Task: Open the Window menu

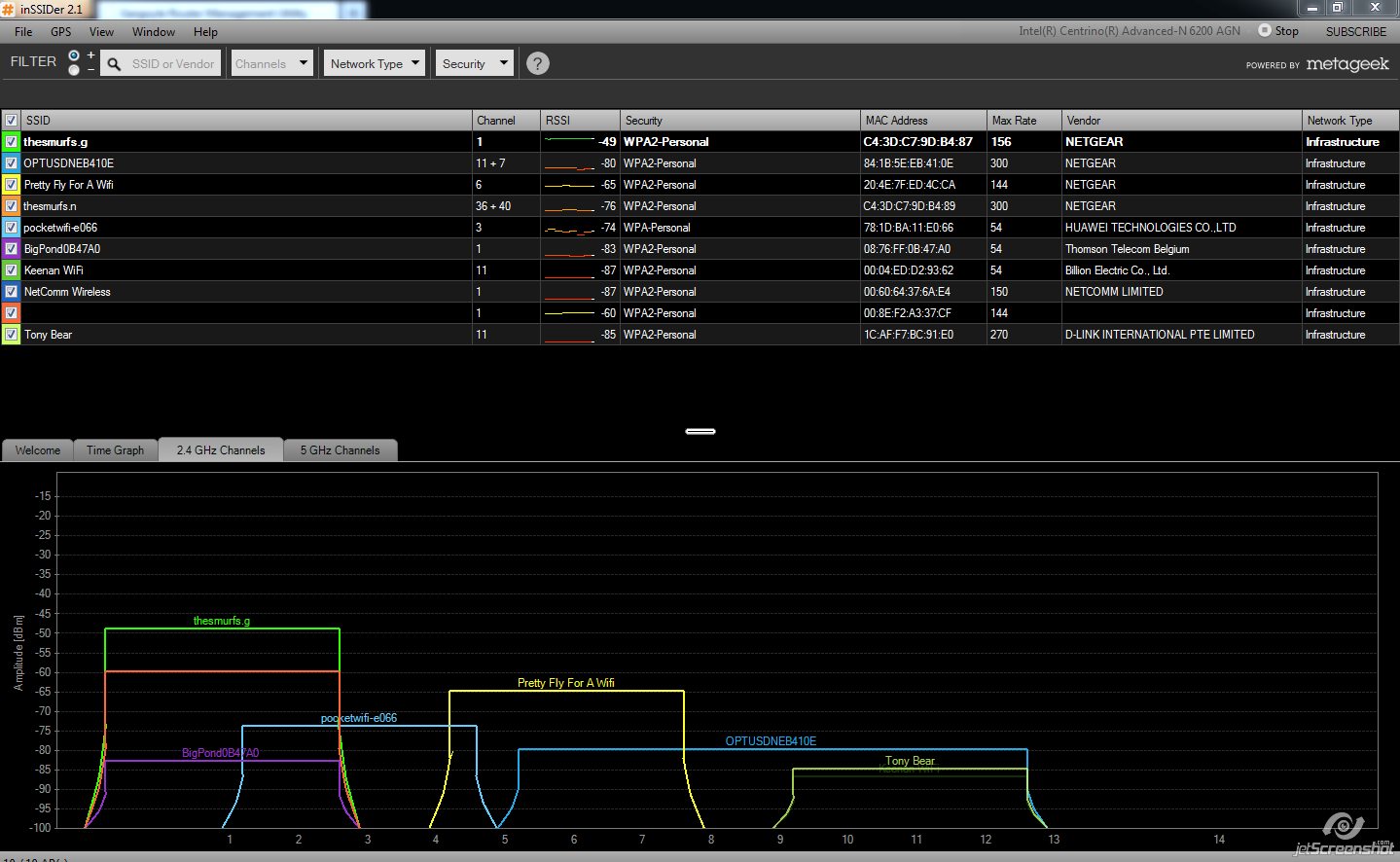Action: tap(154, 32)
